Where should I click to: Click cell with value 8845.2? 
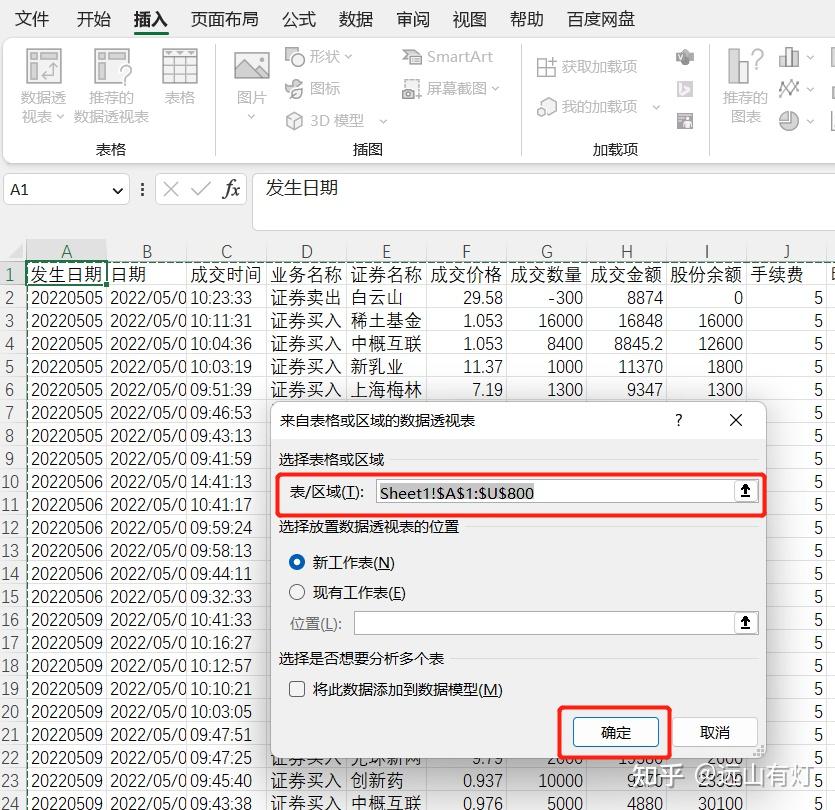[x=626, y=343]
